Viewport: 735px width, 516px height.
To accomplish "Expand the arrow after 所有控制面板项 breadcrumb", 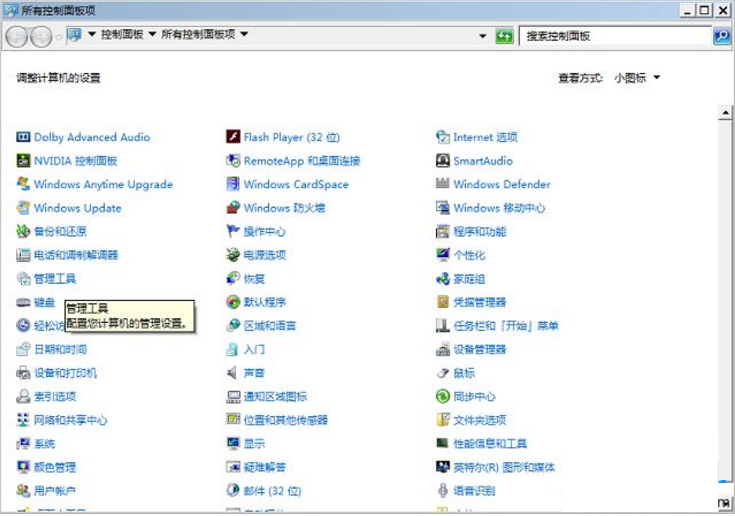I will click(244, 34).
